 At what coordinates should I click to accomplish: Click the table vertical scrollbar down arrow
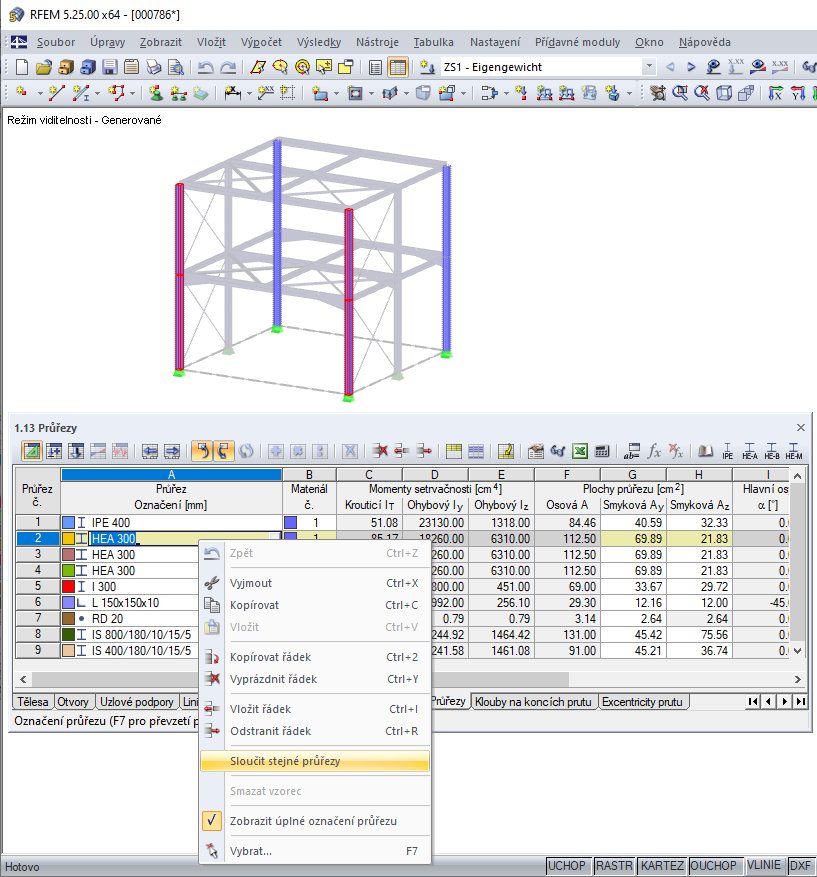click(798, 651)
